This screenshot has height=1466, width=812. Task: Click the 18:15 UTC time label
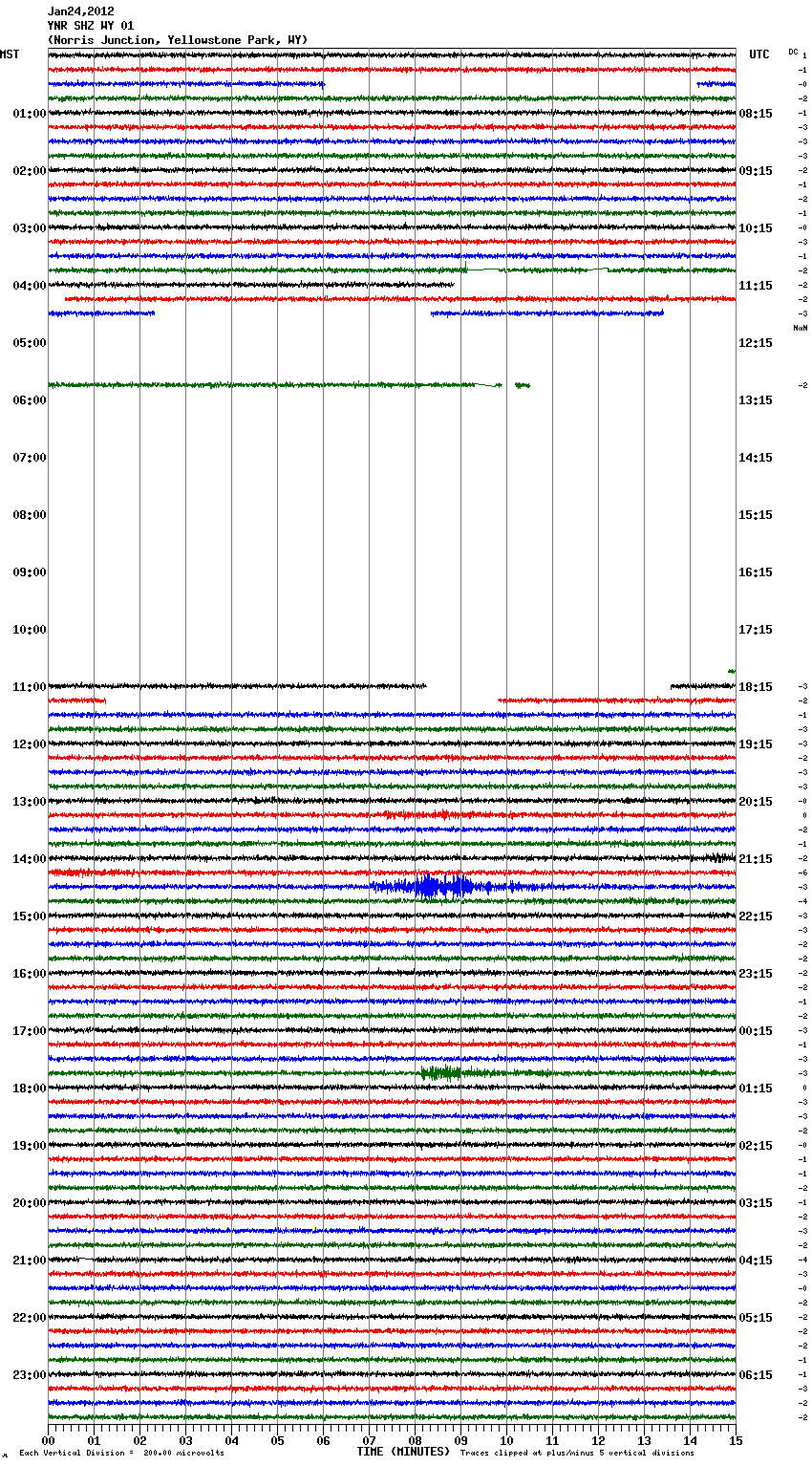[x=756, y=687]
